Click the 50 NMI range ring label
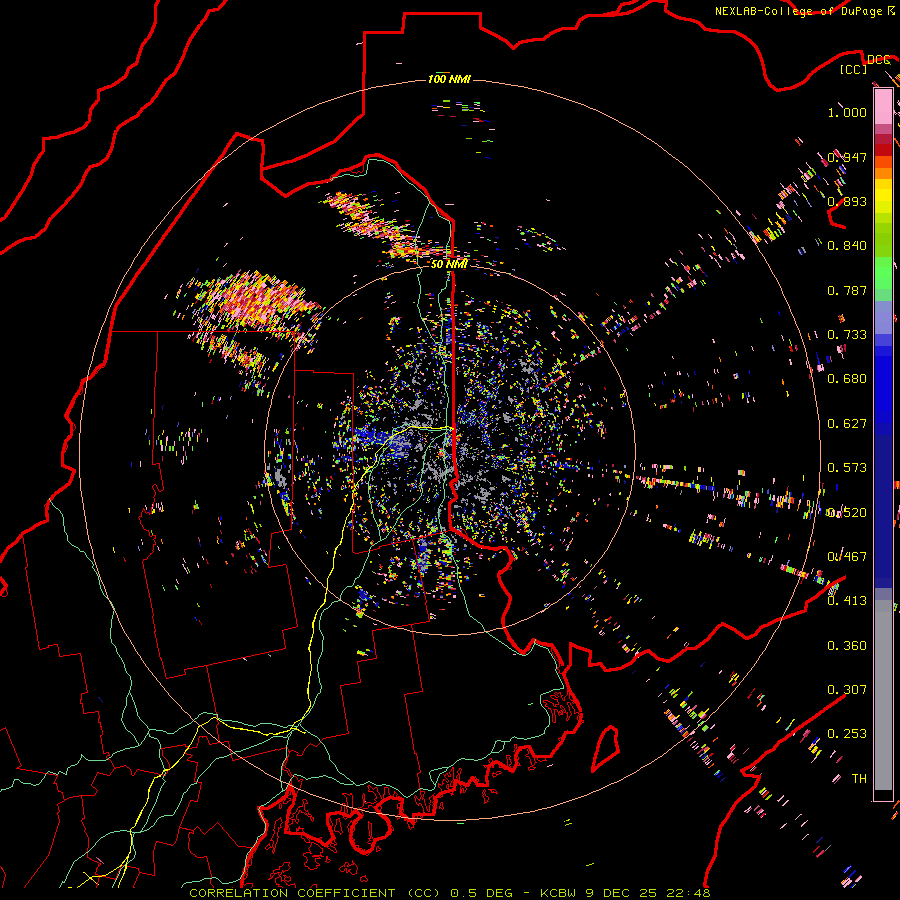This screenshot has height=900, width=900. click(449, 264)
